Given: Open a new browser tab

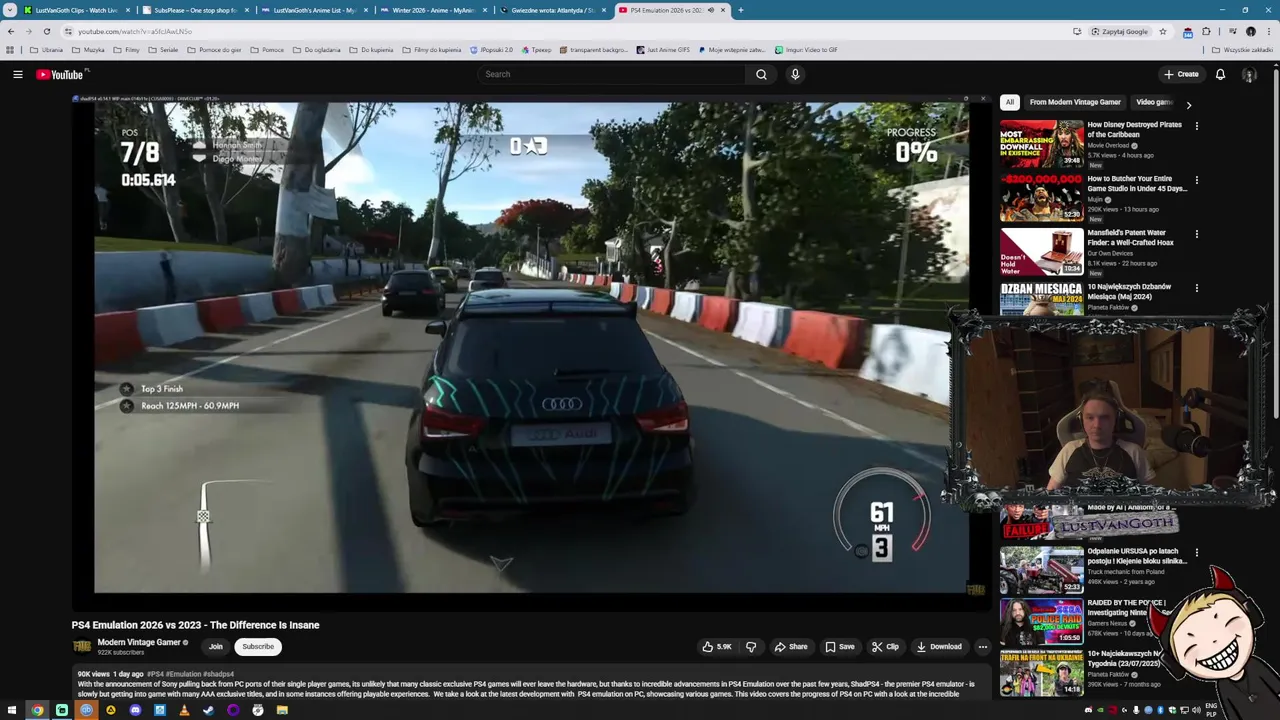Looking at the screenshot, I should point(740,10).
